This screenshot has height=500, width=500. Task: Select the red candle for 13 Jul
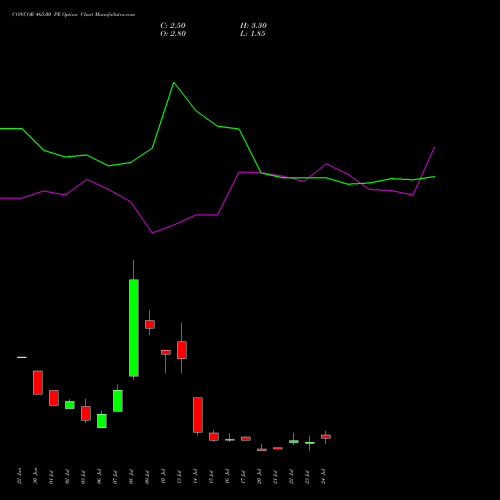click(x=182, y=350)
